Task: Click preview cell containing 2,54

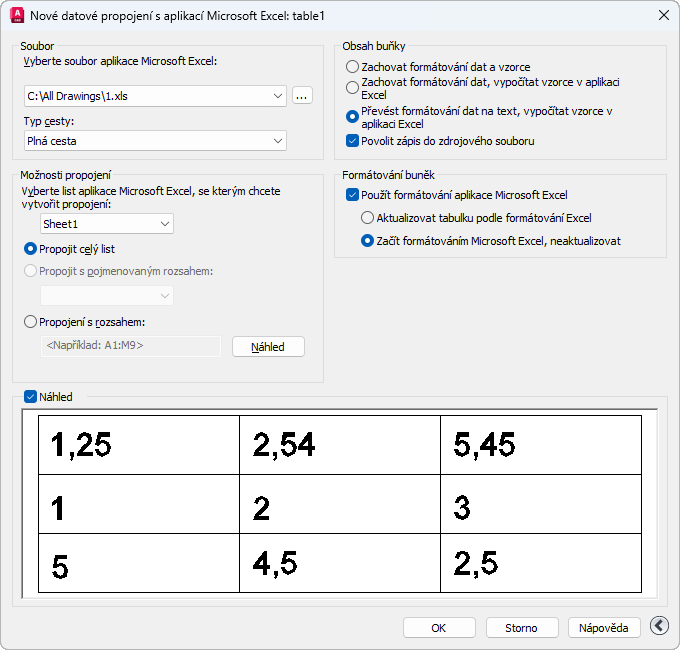Action: tap(340, 445)
